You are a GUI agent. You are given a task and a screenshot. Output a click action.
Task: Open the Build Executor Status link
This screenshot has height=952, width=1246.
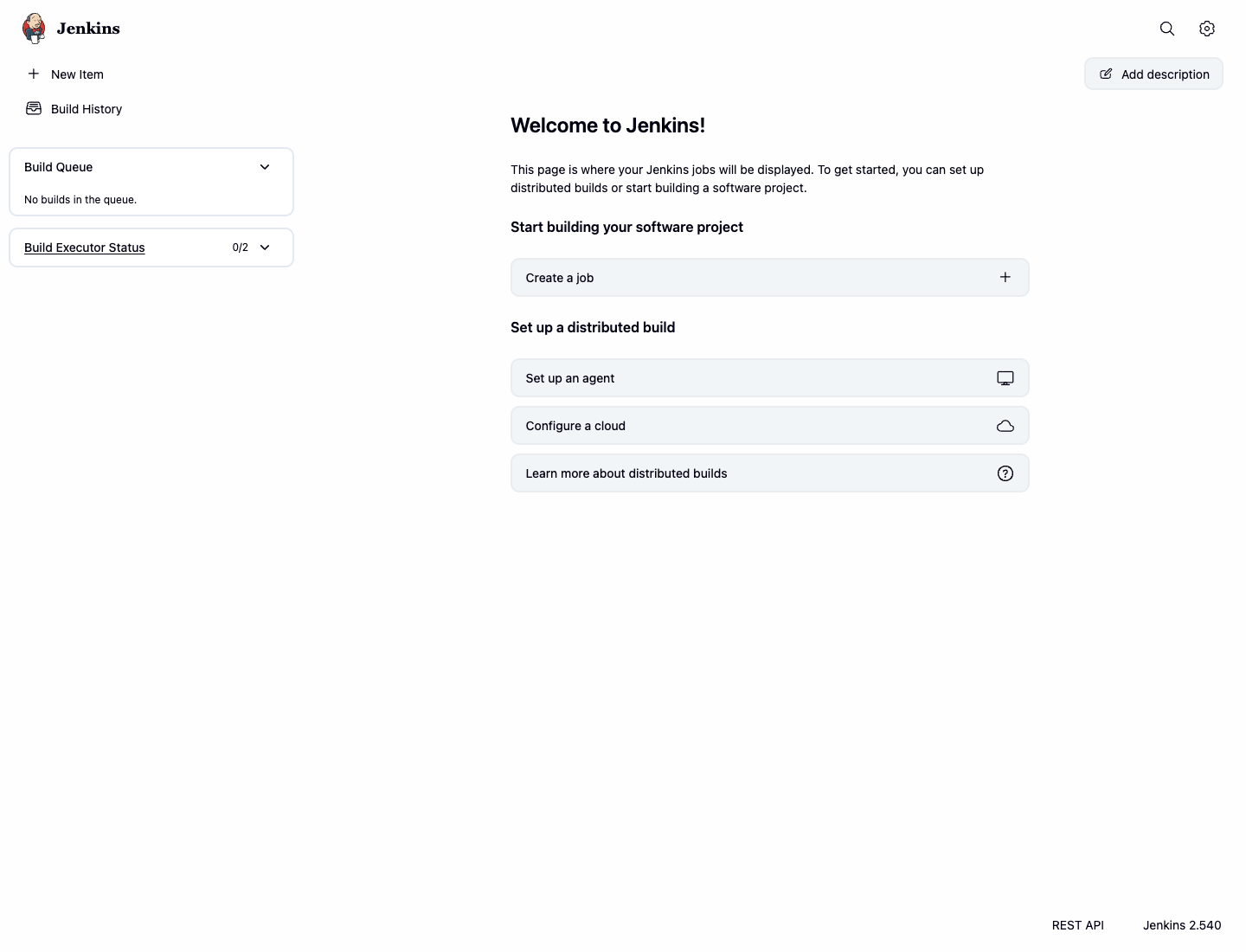(x=85, y=248)
